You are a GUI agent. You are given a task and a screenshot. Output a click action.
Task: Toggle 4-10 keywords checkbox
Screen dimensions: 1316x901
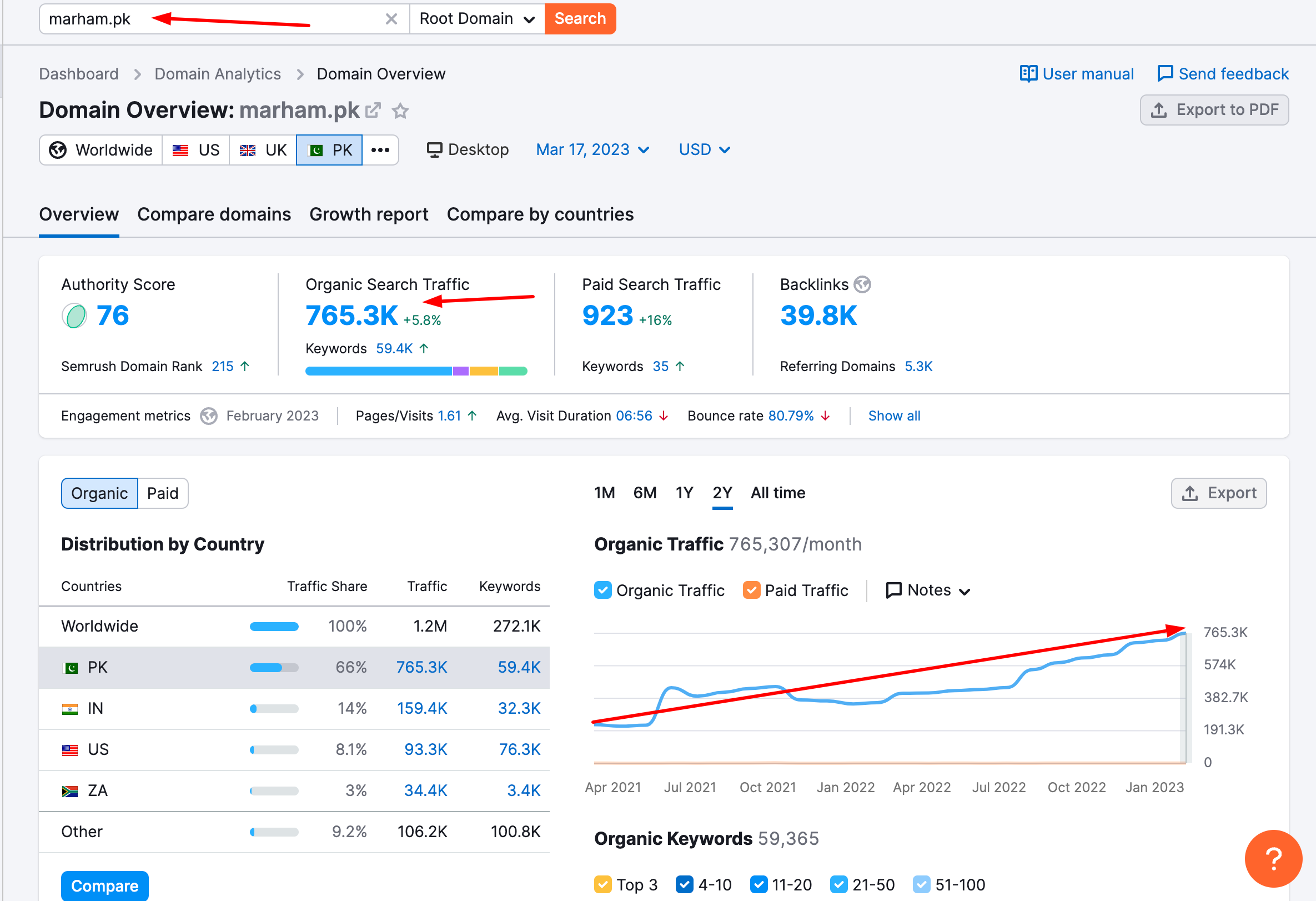pos(684,884)
